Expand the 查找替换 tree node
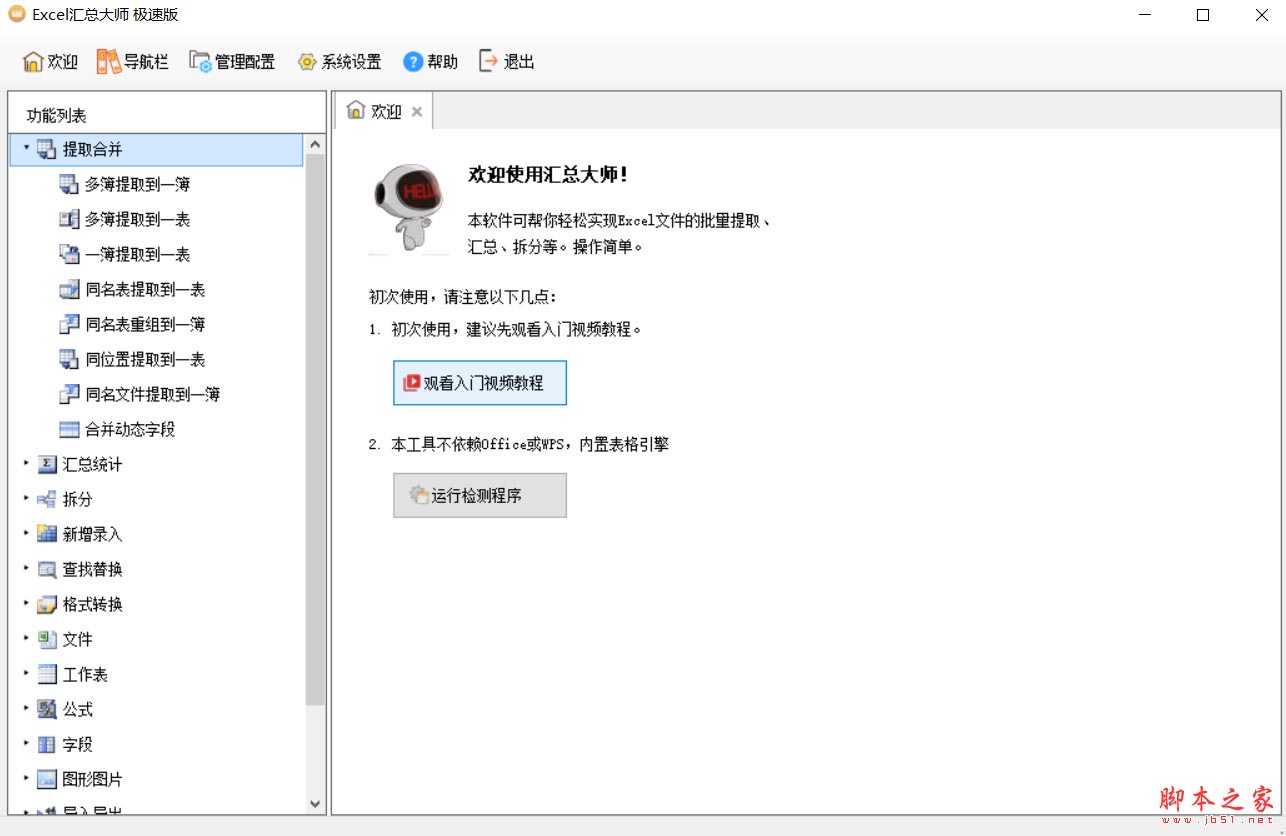Screen dimensions: 1286x836 point(26,568)
